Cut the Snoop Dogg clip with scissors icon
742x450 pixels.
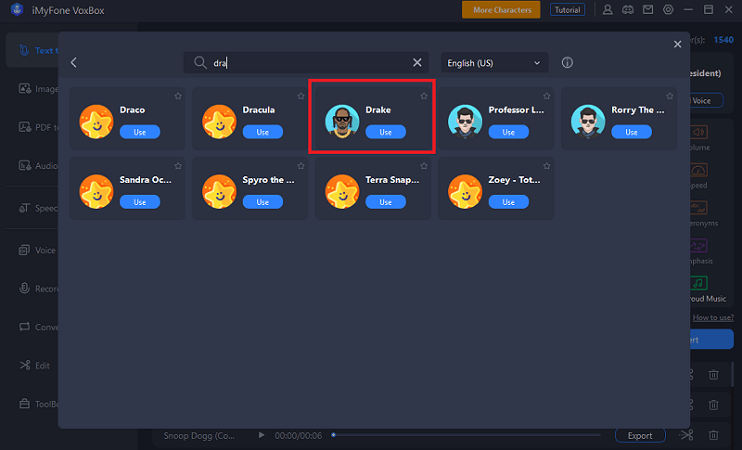coord(686,435)
